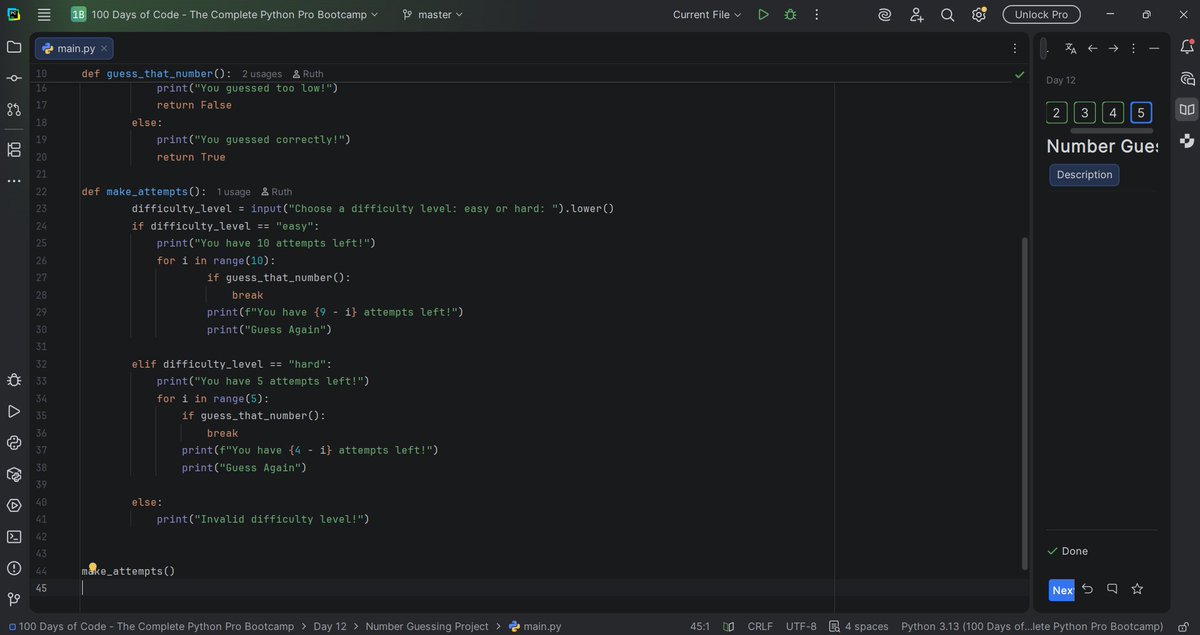The height and width of the screenshot is (635, 1200).
Task: Open the Problems tool window
Action: (x=14, y=568)
